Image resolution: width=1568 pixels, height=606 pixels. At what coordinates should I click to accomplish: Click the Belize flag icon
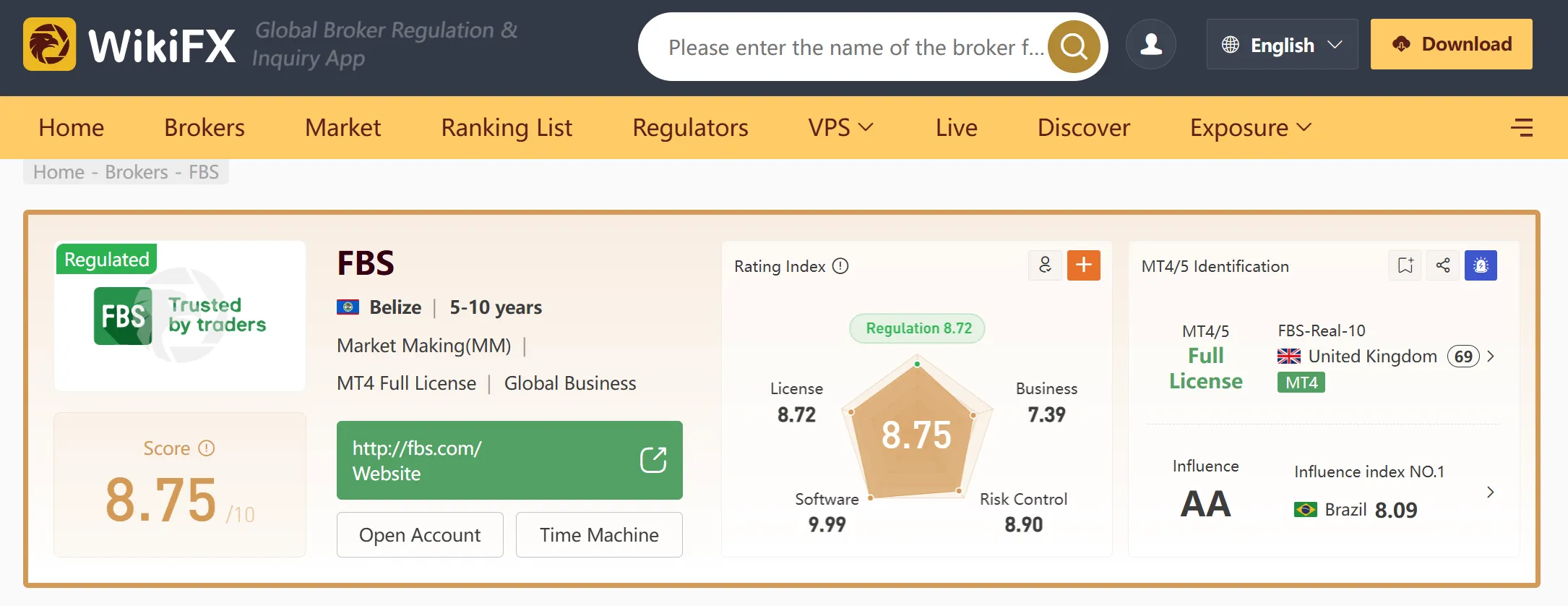point(348,307)
